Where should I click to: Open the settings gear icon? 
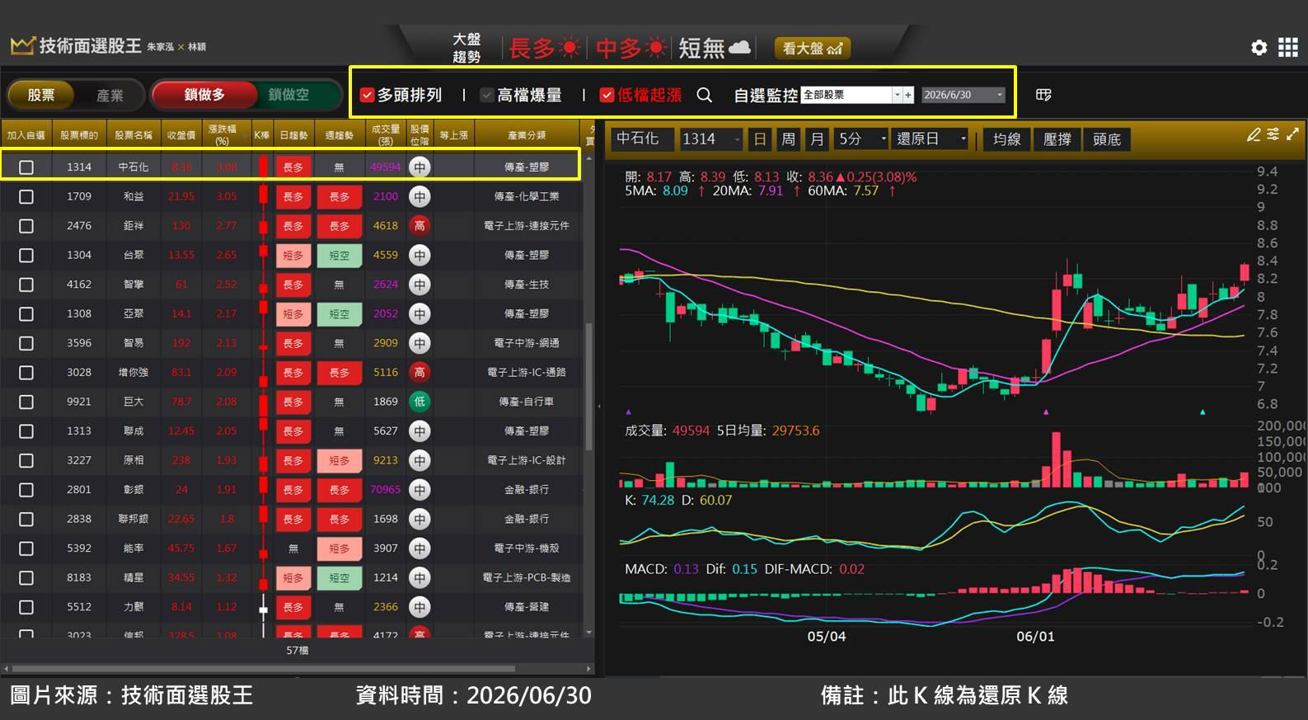coord(1259,48)
